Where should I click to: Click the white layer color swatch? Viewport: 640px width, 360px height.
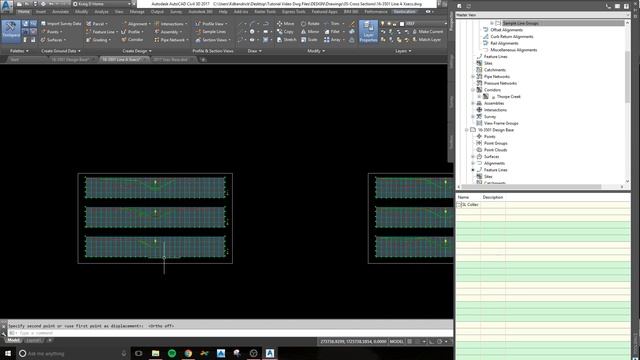click(x=402, y=24)
